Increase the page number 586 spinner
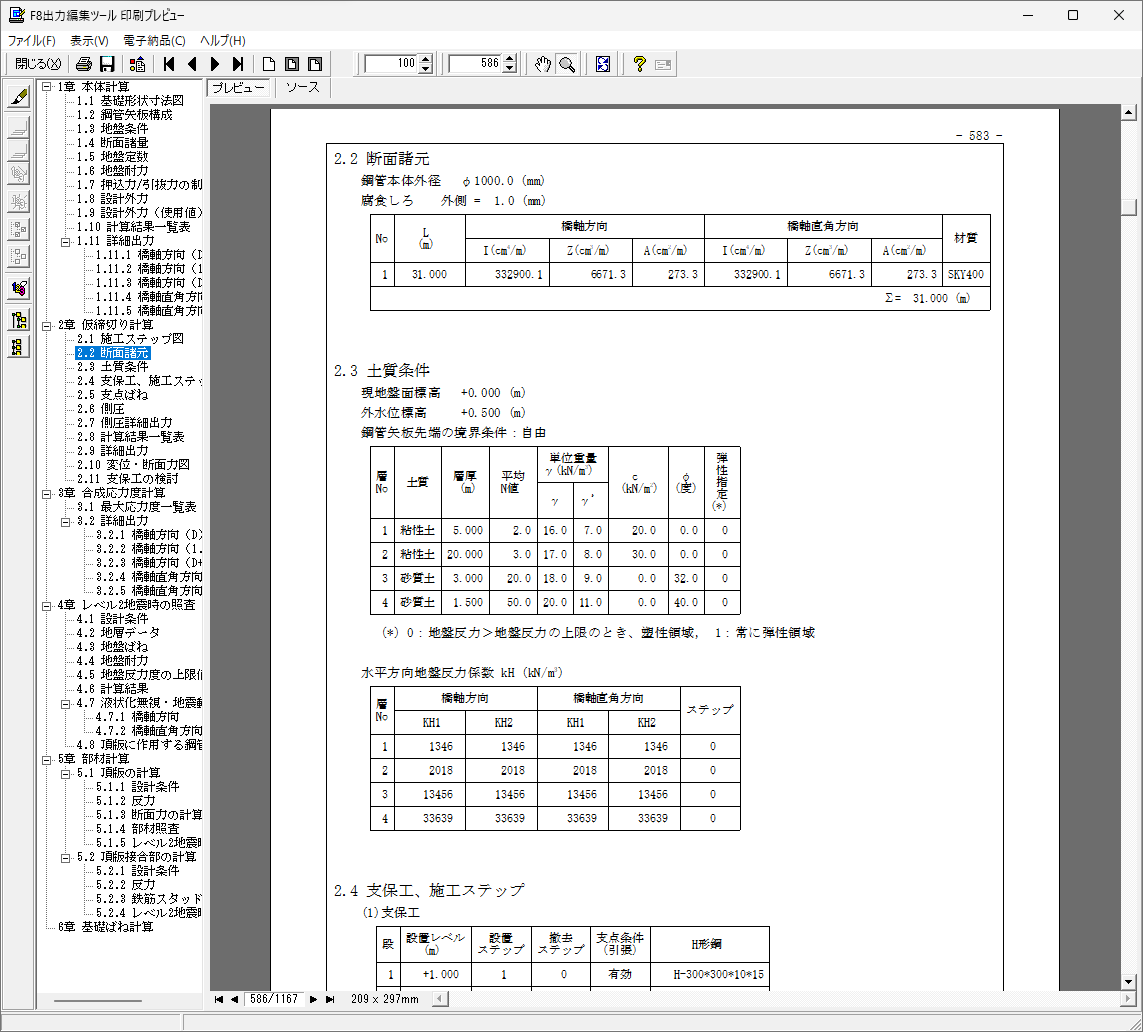Screen dimensions: 1143x1032 tap(510, 59)
